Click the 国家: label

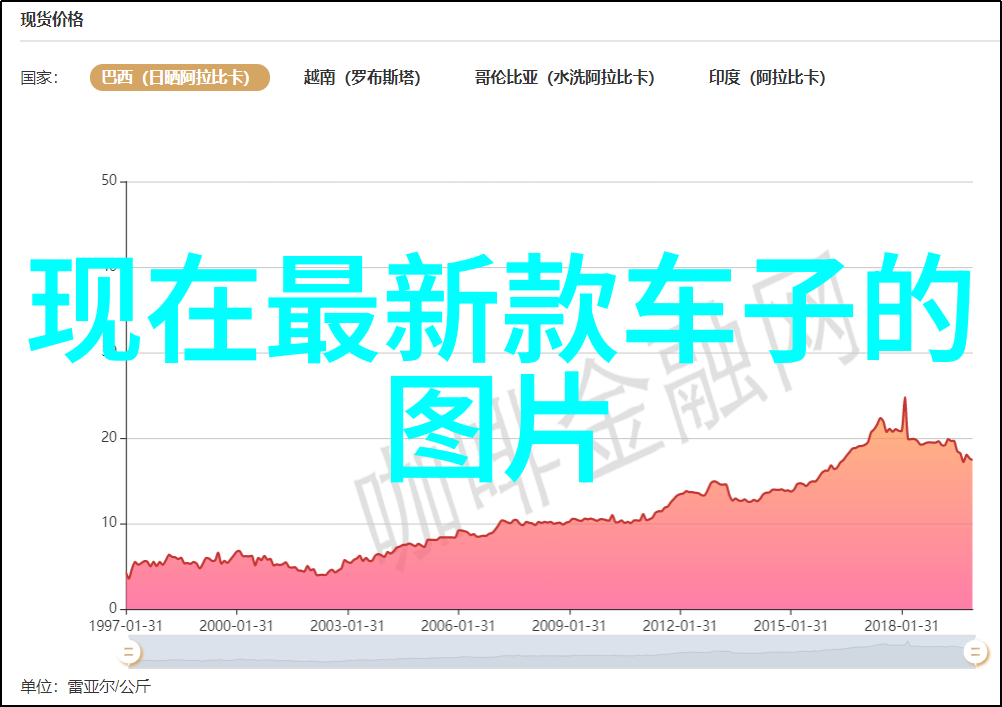40,78
